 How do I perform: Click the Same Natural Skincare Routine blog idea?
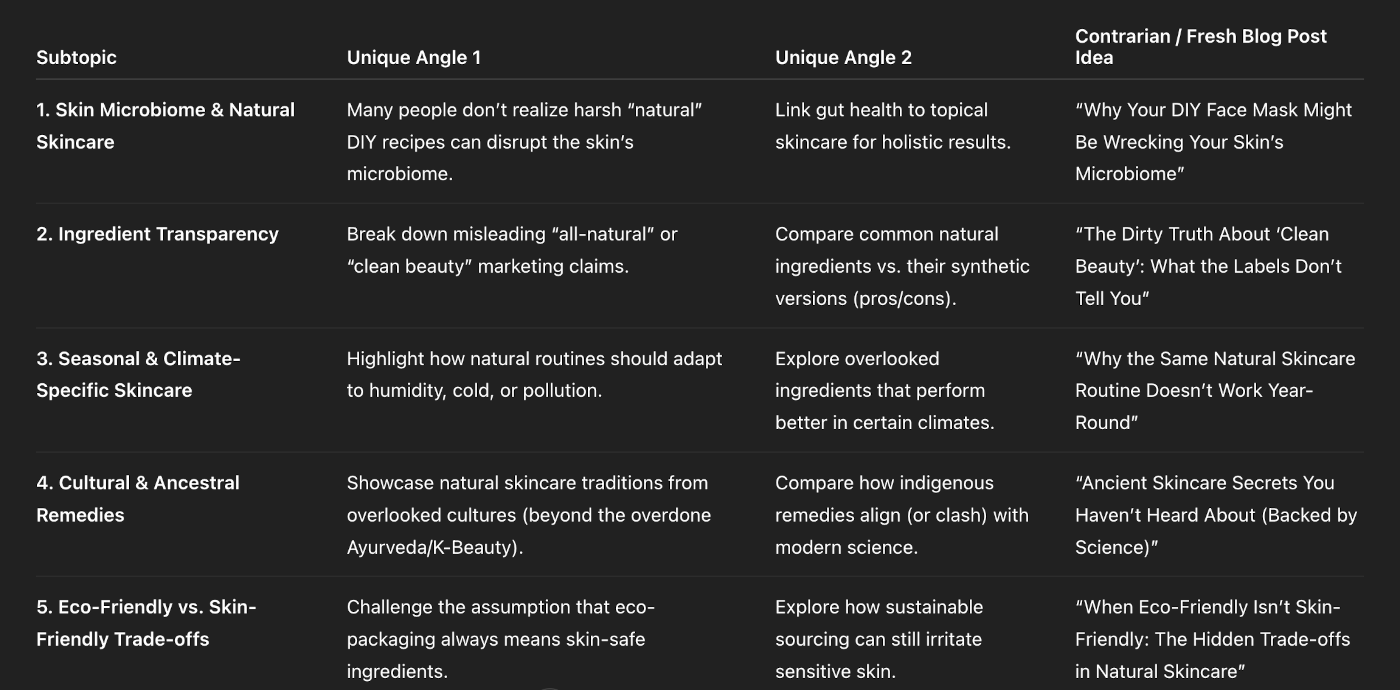pyautogui.click(x=1214, y=390)
